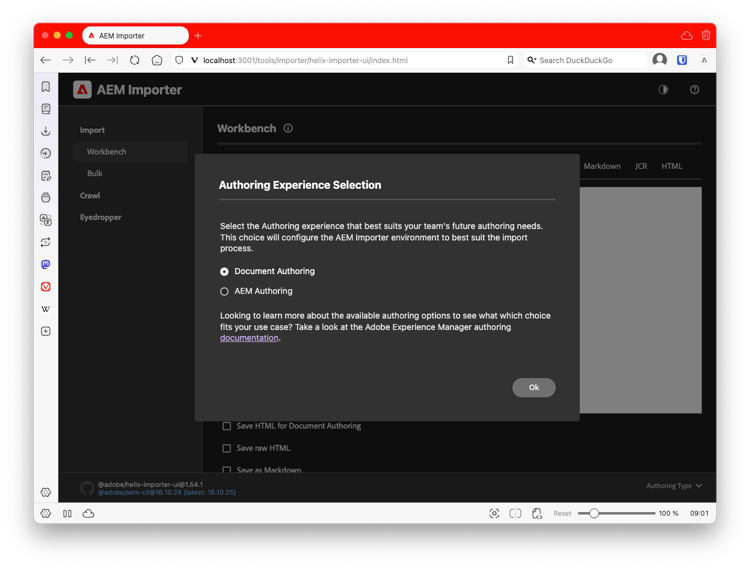Switch to the Markdown tab

602,166
